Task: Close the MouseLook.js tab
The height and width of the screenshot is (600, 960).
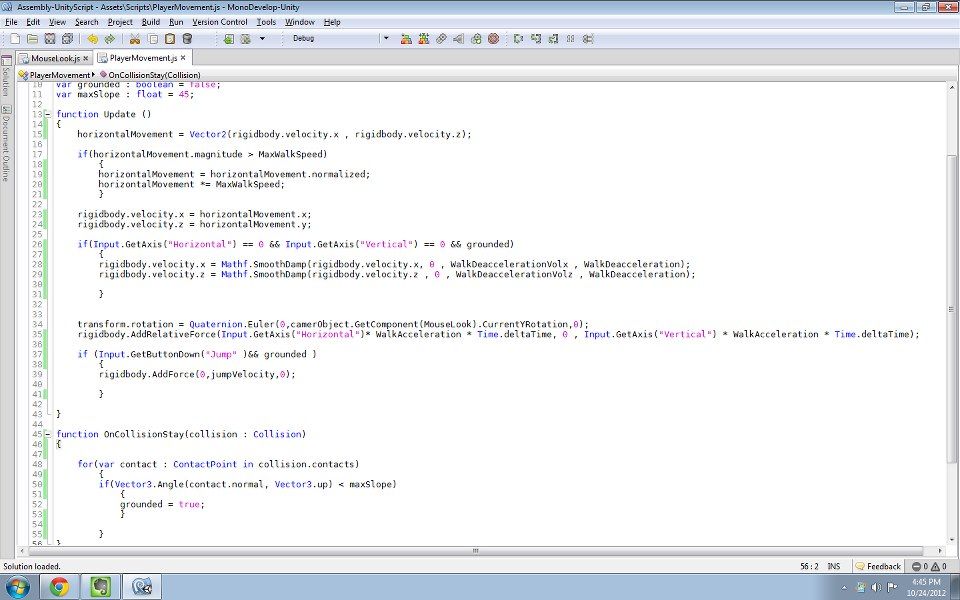Action: [86, 58]
